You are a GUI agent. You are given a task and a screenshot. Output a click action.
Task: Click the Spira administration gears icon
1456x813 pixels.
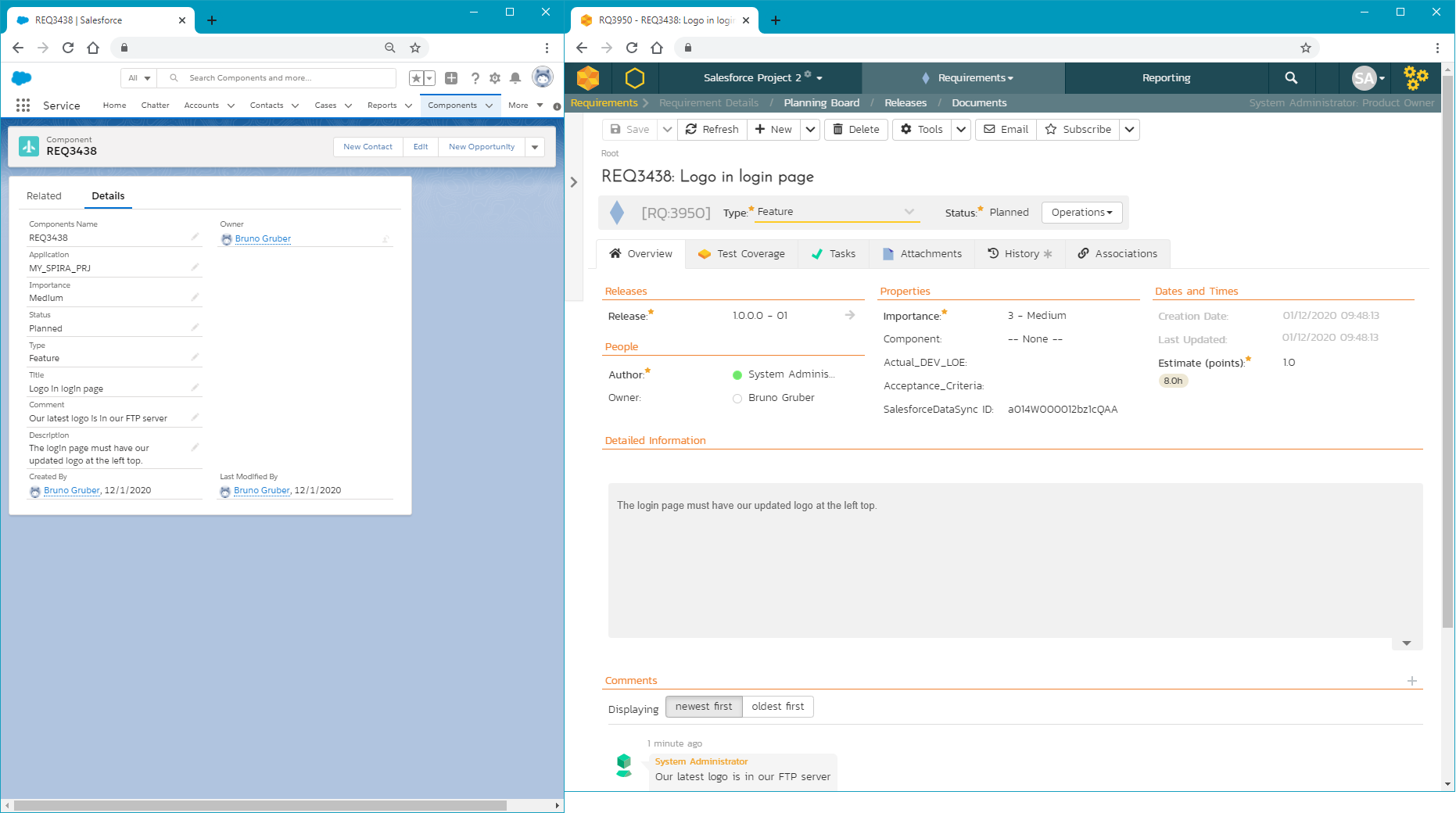(1415, 78)
